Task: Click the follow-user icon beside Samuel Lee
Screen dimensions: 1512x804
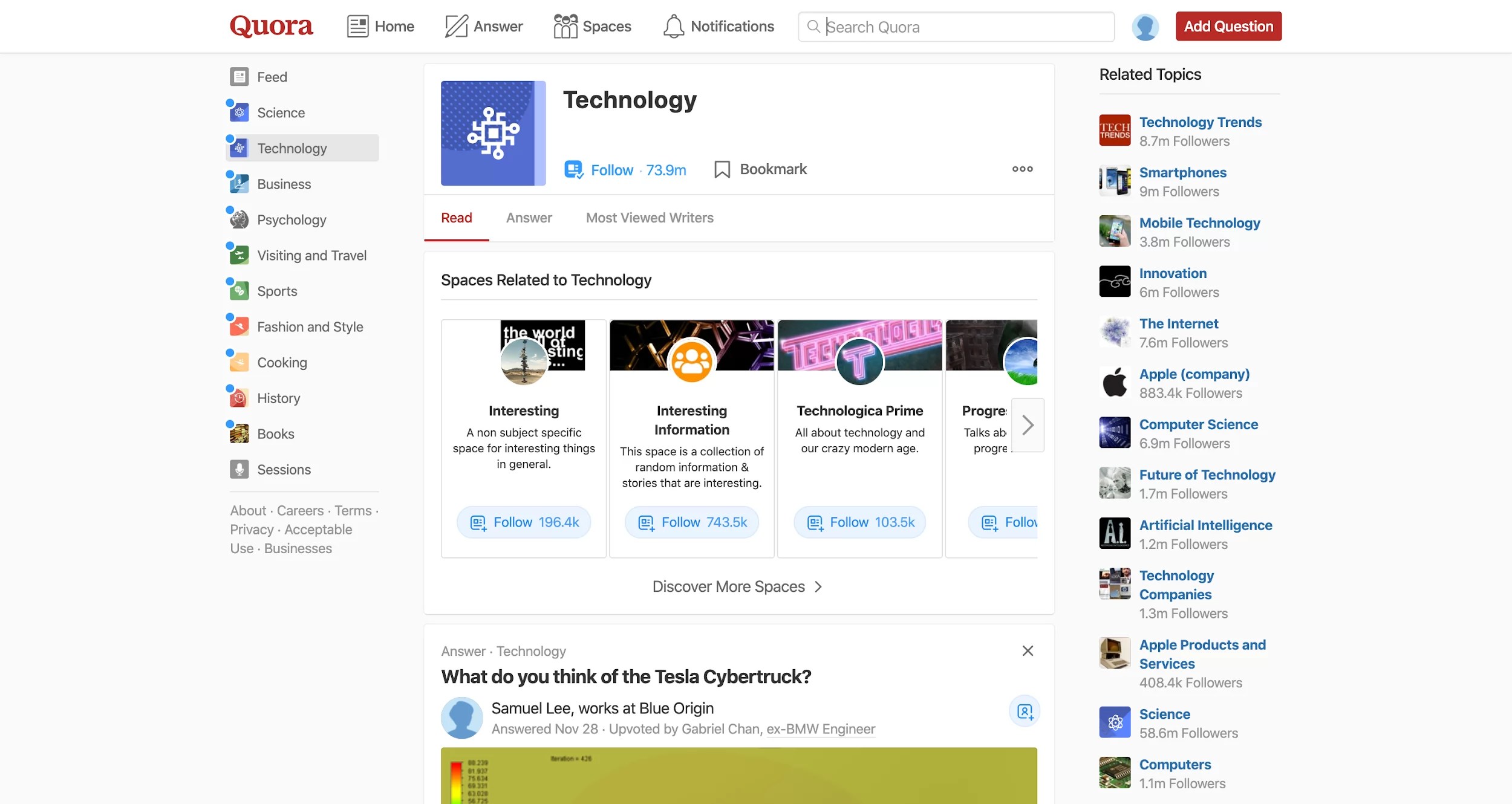Action: [1025, 711]
